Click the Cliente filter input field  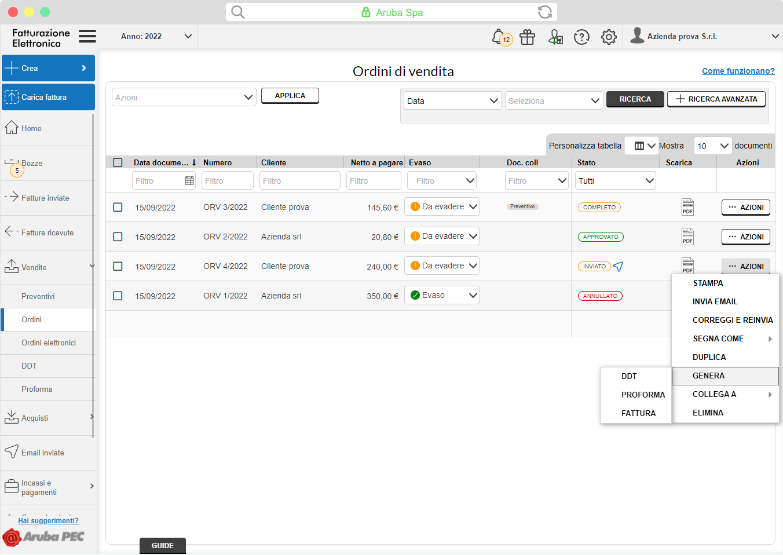(300, 181)
